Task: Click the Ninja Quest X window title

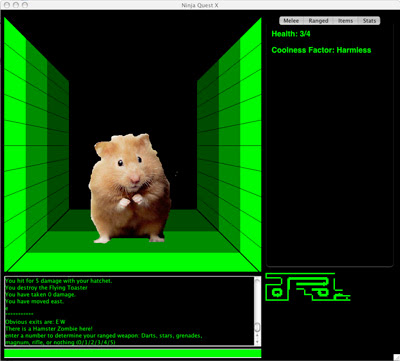Action: 200,5
